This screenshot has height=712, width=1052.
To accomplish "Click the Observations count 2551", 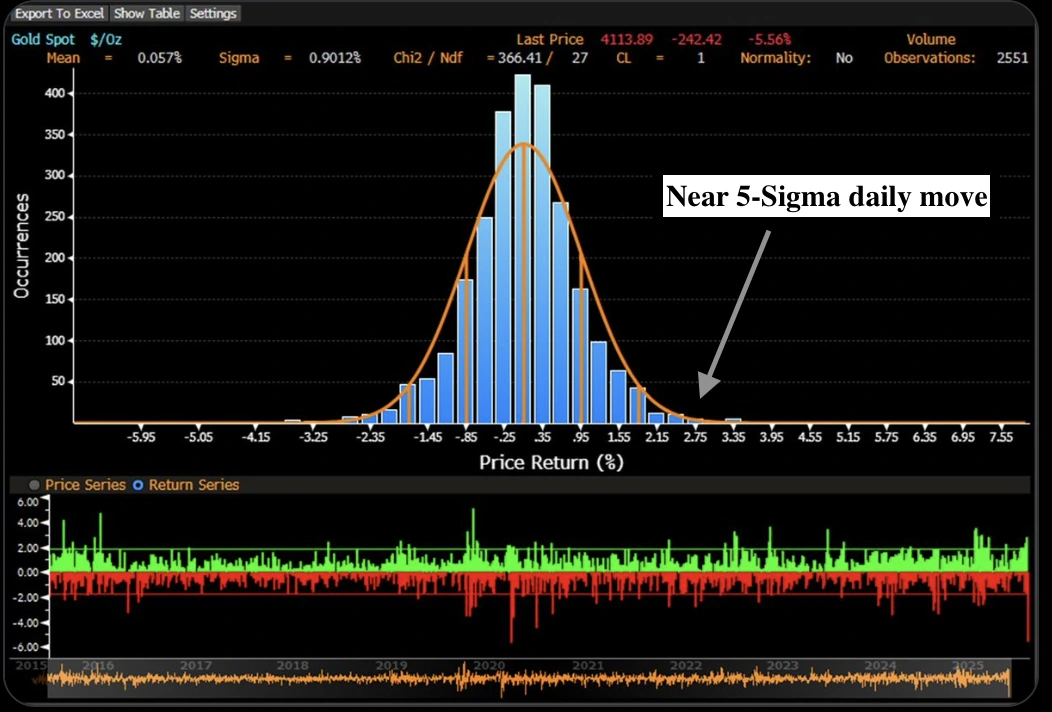I will [x=1013, y=58].
